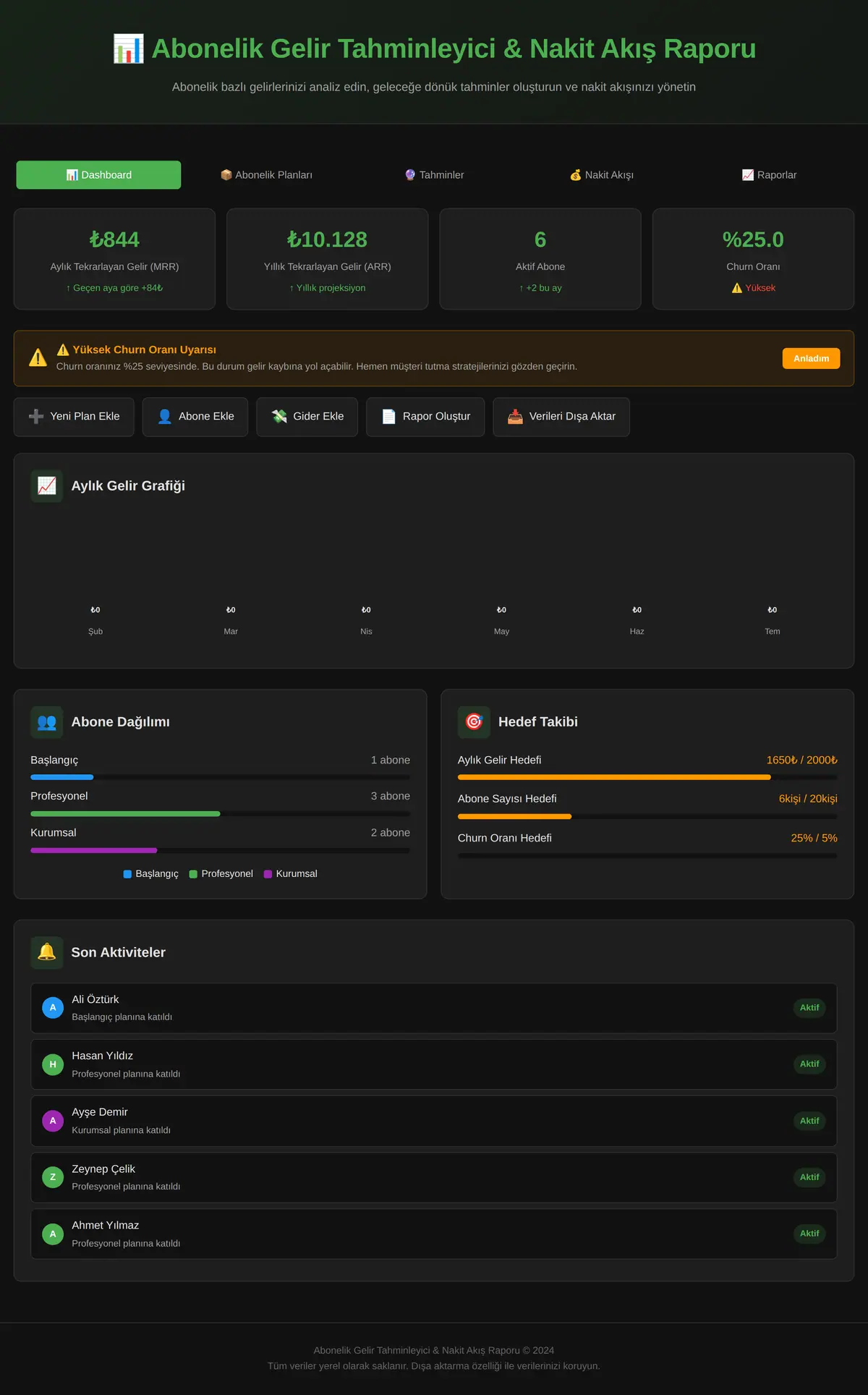The width and height of the screenshot is (868, 1395).
Task: Click the large warning triangle in churn alert
Action: 38,357
